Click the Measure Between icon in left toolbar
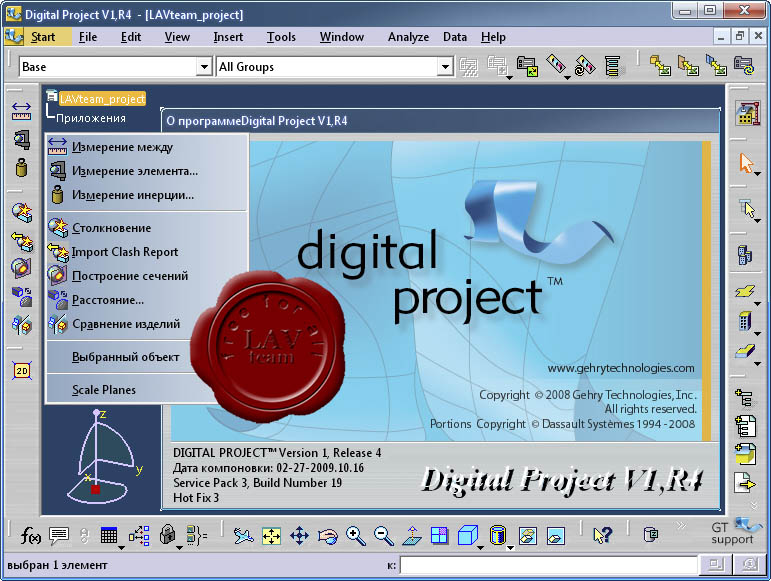771x581 pixels. click(x=21, y=111)
